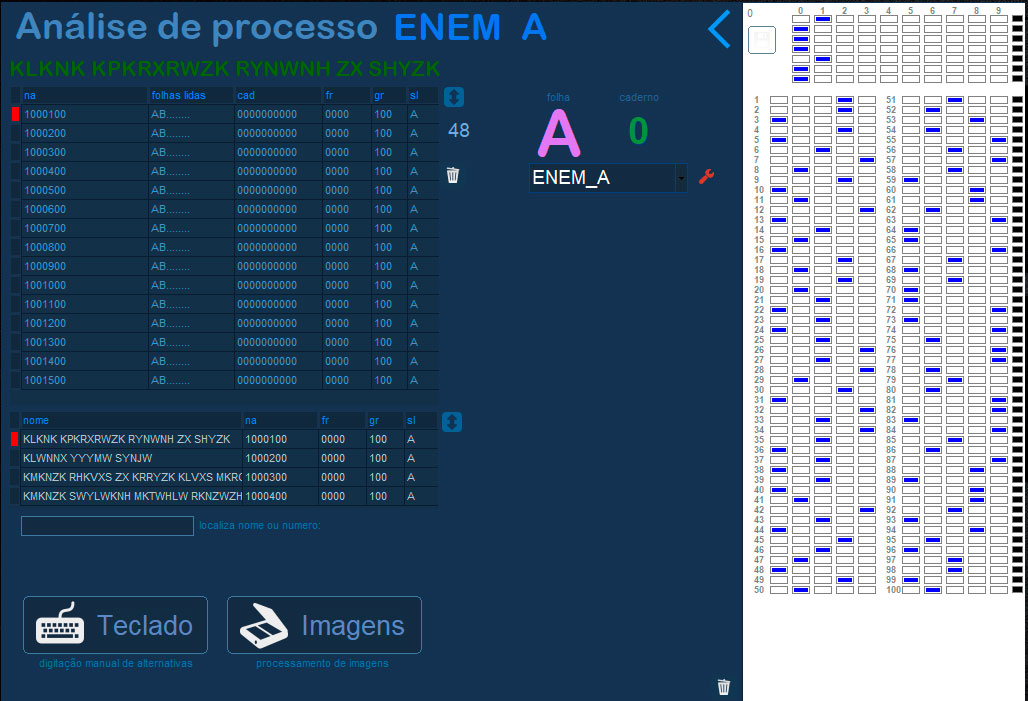The height and width of the screenshot is (701, 1028).
Task: Go back using the blue chevron arrow
Action: click(x=719, y=28)
